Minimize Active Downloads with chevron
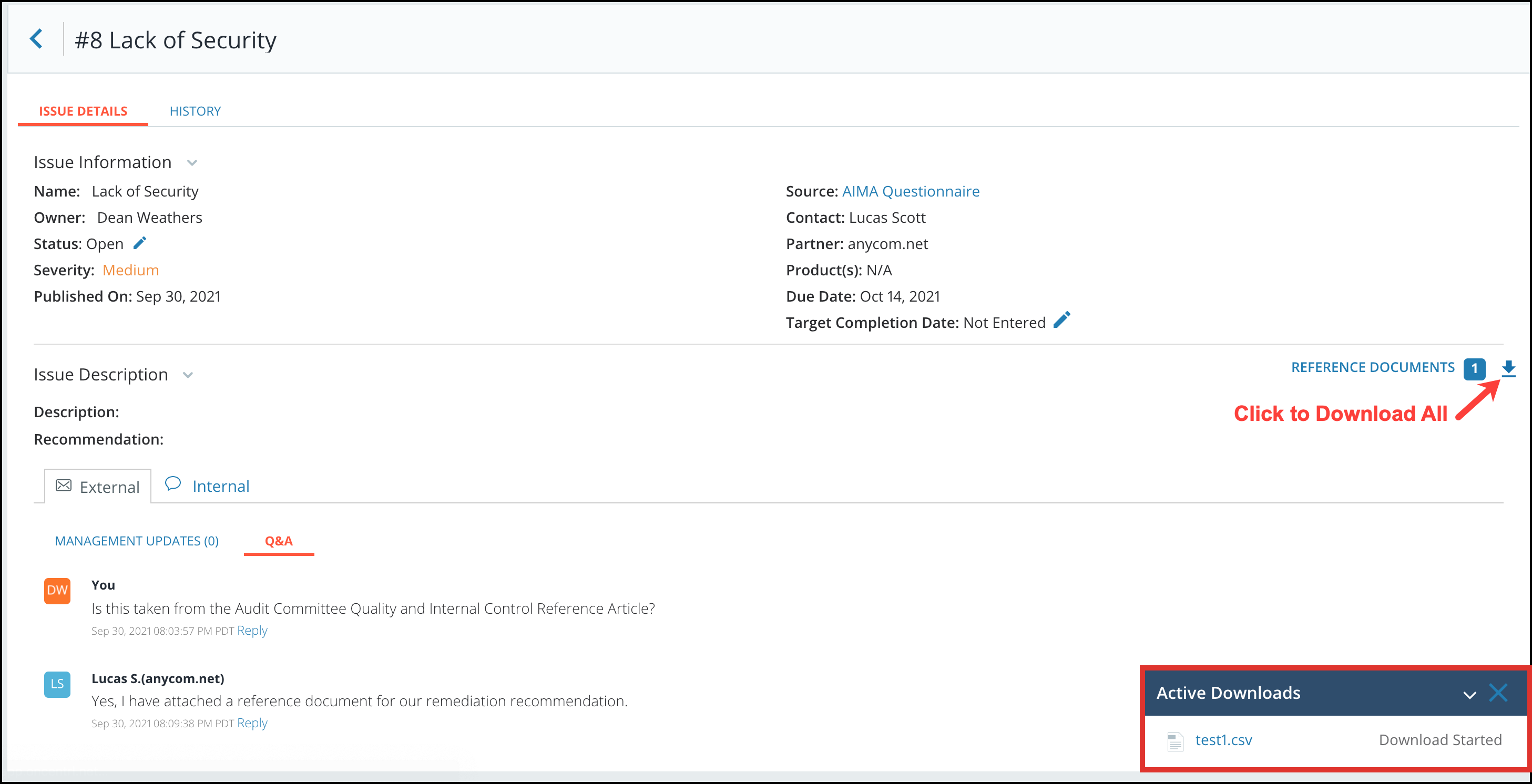The width and height of the screenshot is (1532, 784). (x=1469, y=694)
